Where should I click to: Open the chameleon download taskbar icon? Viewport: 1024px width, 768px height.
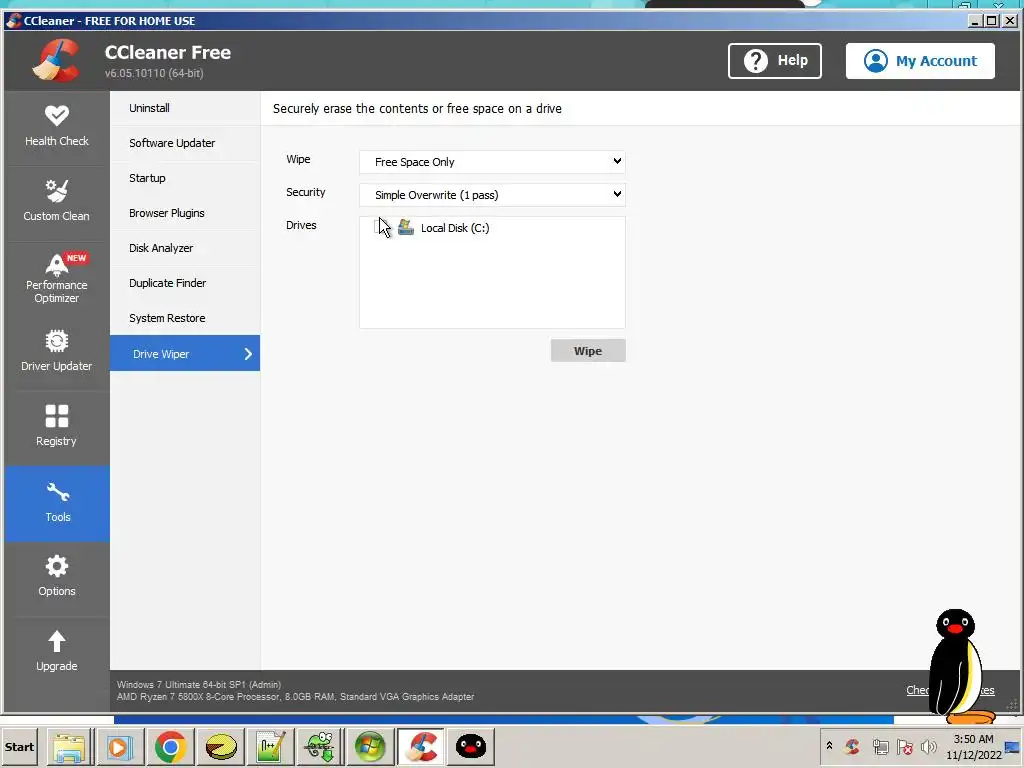coord(320,746)
